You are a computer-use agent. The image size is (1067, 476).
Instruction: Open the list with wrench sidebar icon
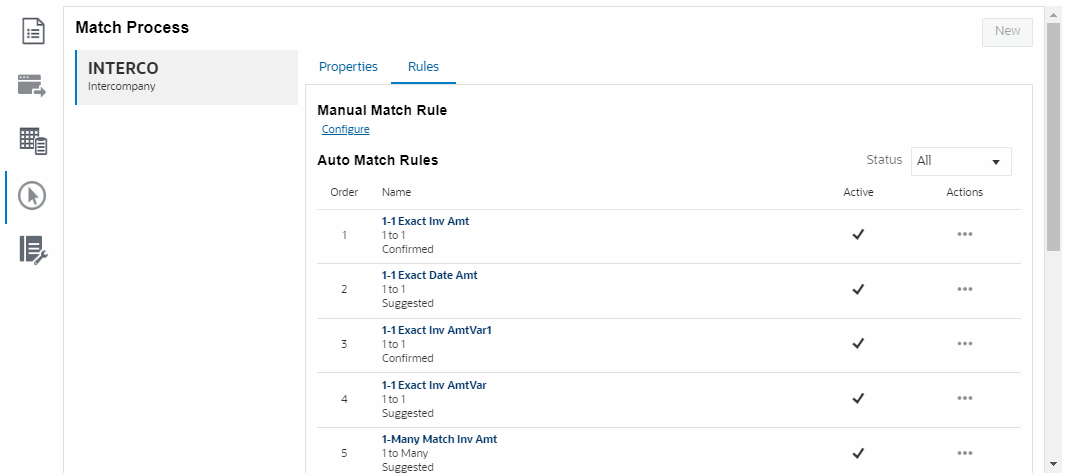click(x=33, y=250)
